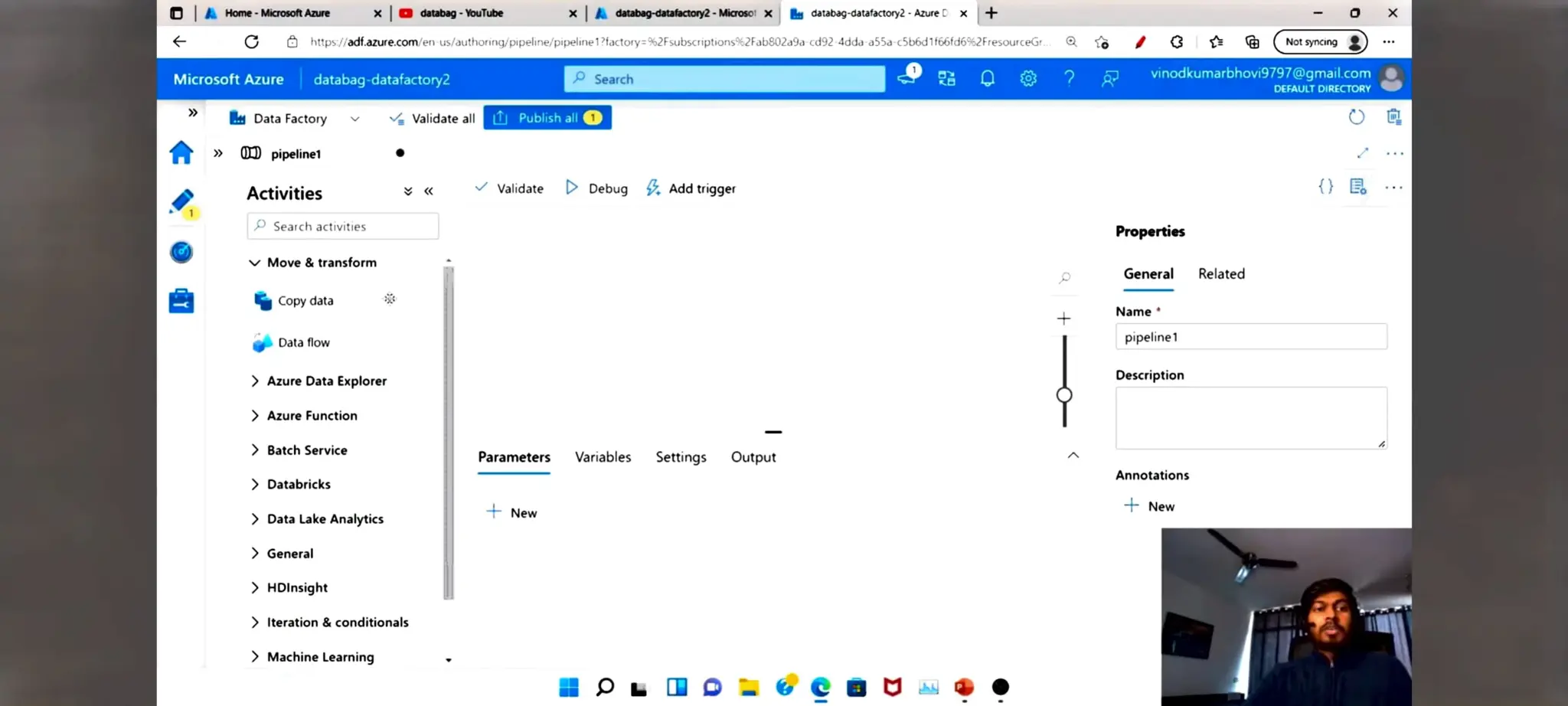Open the pipeline JSON code view
The height and width of the screenshot is (706, 1568).
pyautogui.click(x=1325, y=186)
